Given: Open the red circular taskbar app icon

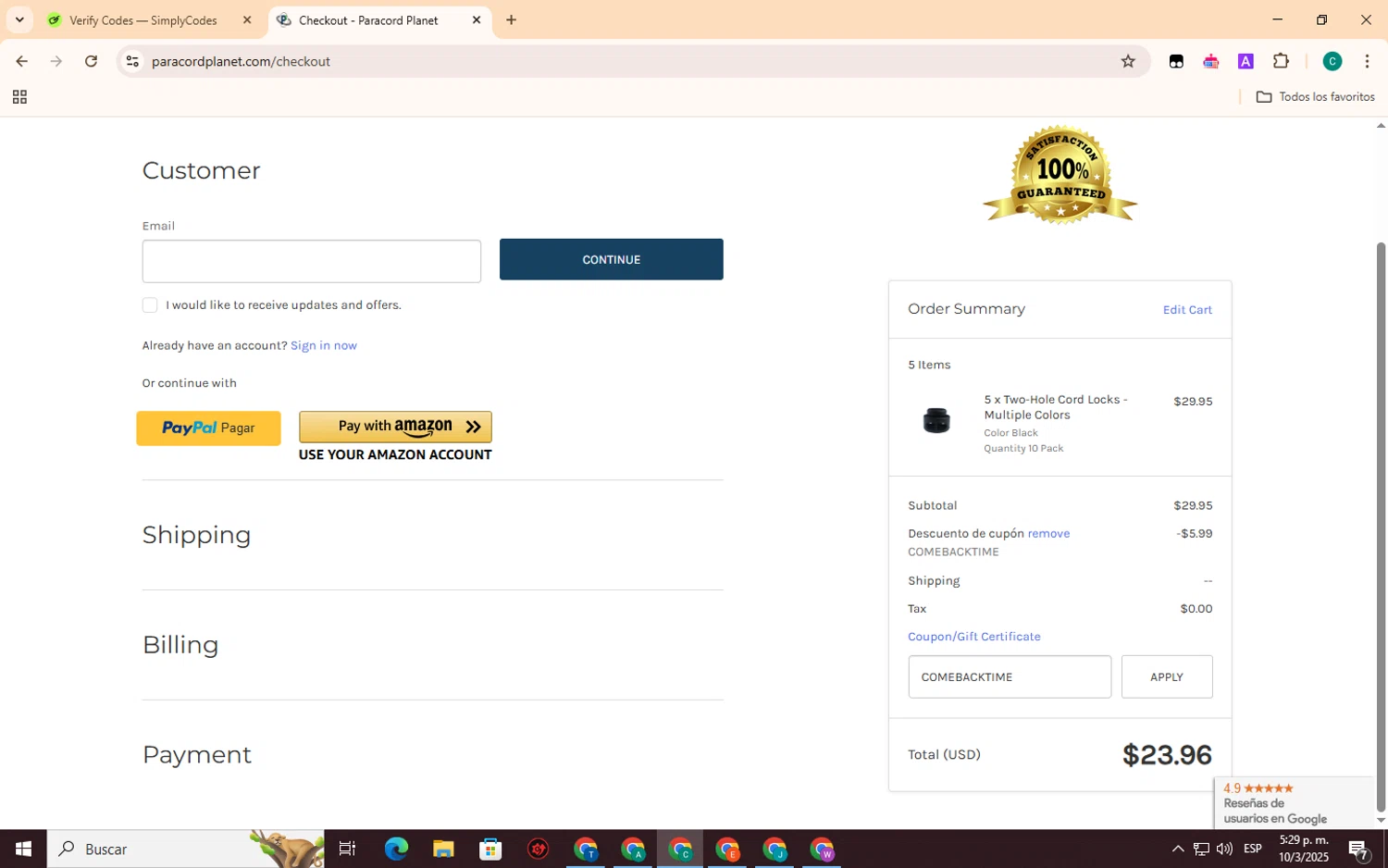Looking at the screenshot, I should pos(538,849).
